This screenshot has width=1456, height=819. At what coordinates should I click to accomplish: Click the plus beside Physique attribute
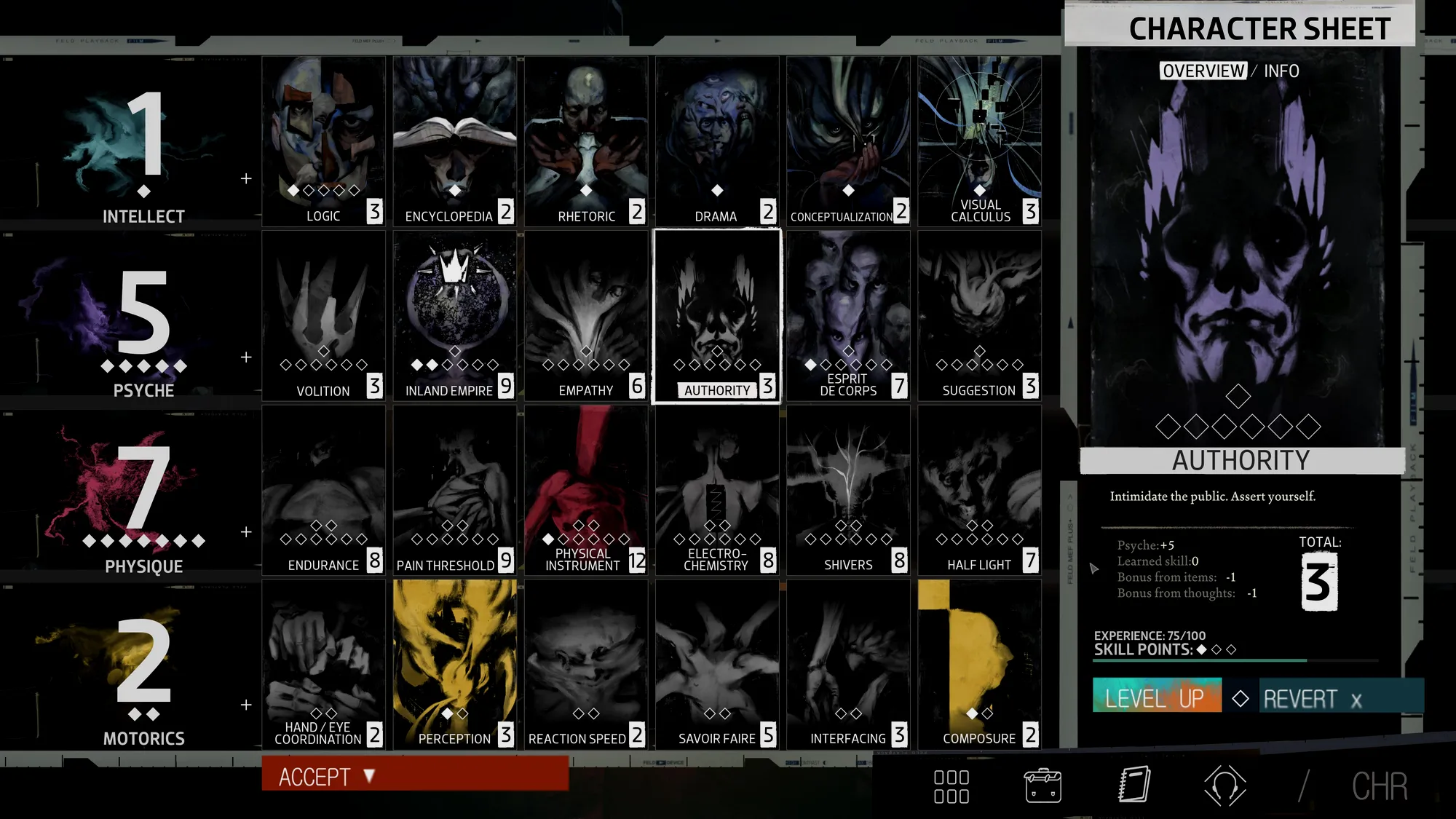(x=246, y=531)
